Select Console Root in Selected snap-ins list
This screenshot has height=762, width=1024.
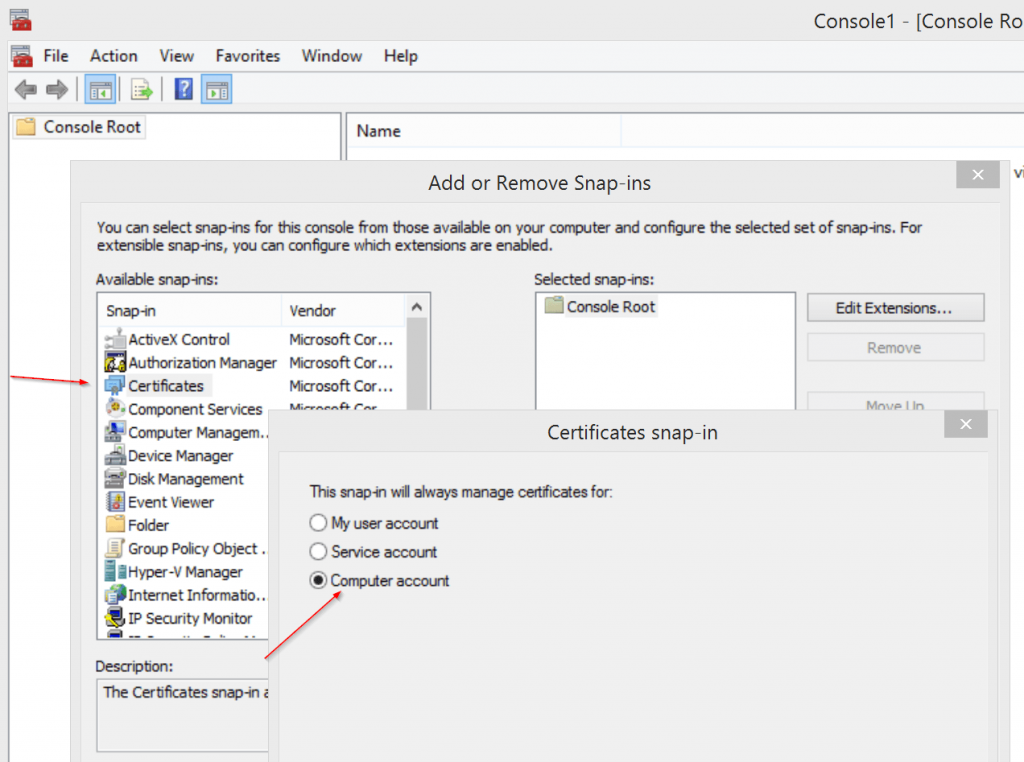tap(611, 307)
